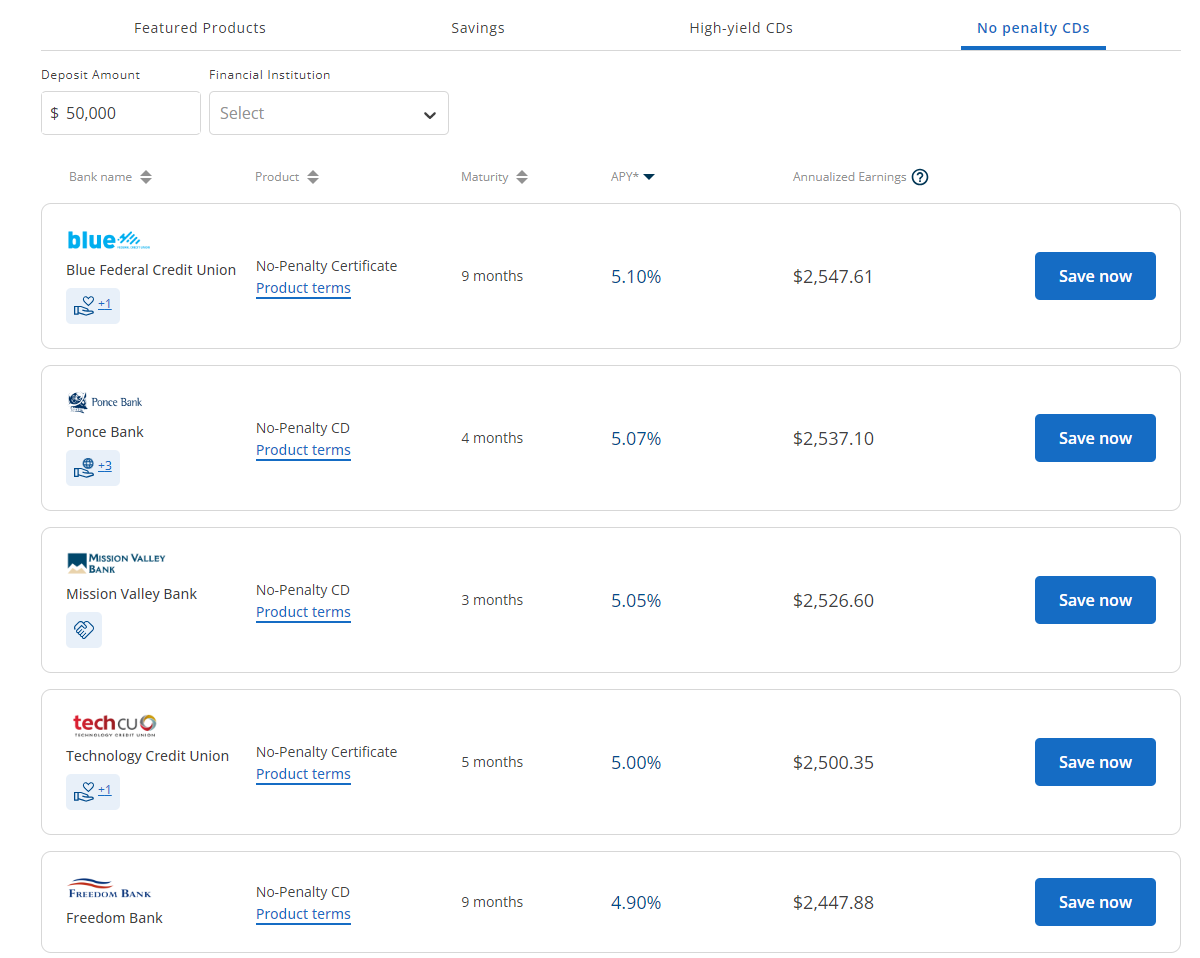Viewport: 1200px width, 958px height.
Task: Click Save now for Blue Federal Credit Union
Action: pyautogui.click(x=1095, y=276)
